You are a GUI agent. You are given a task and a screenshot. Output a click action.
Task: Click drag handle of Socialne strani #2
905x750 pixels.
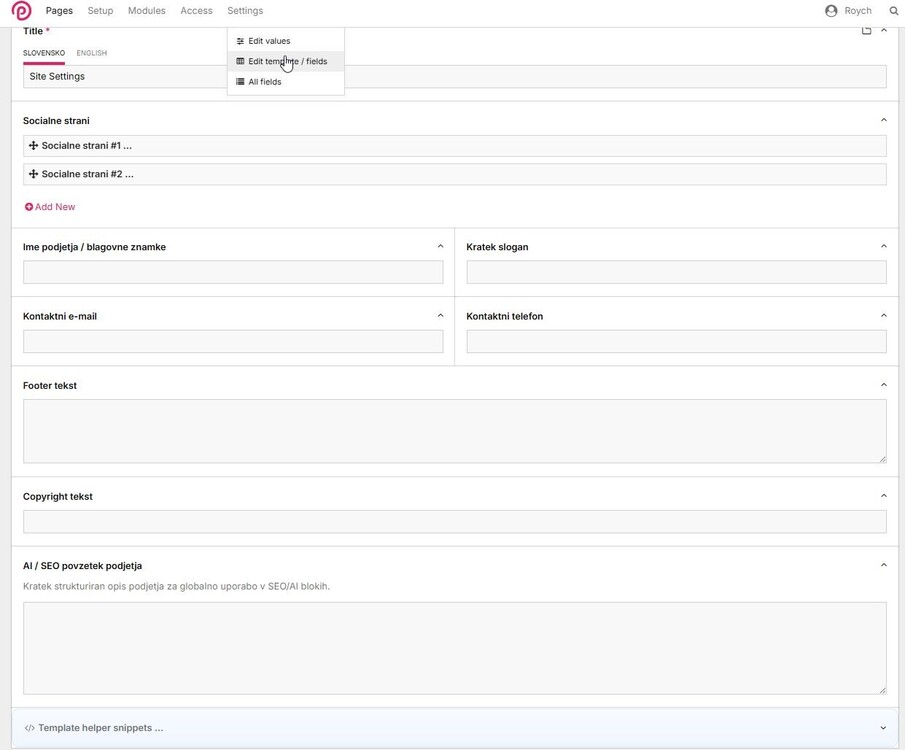[33, 174]
